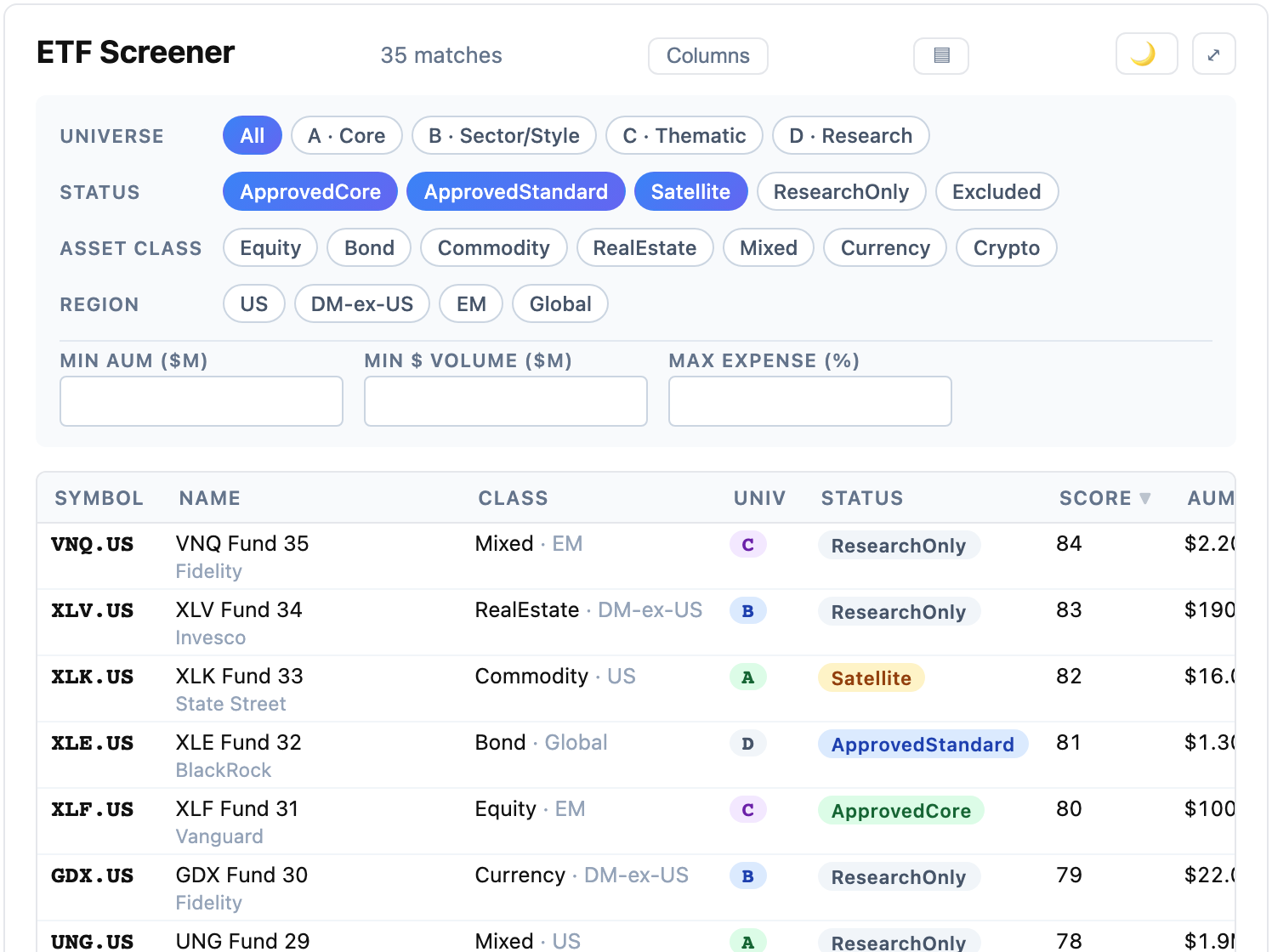The height and width of the screenshot is (952, 1272).
Task: Select the US region chip
Action: click(x=254, y=303)
